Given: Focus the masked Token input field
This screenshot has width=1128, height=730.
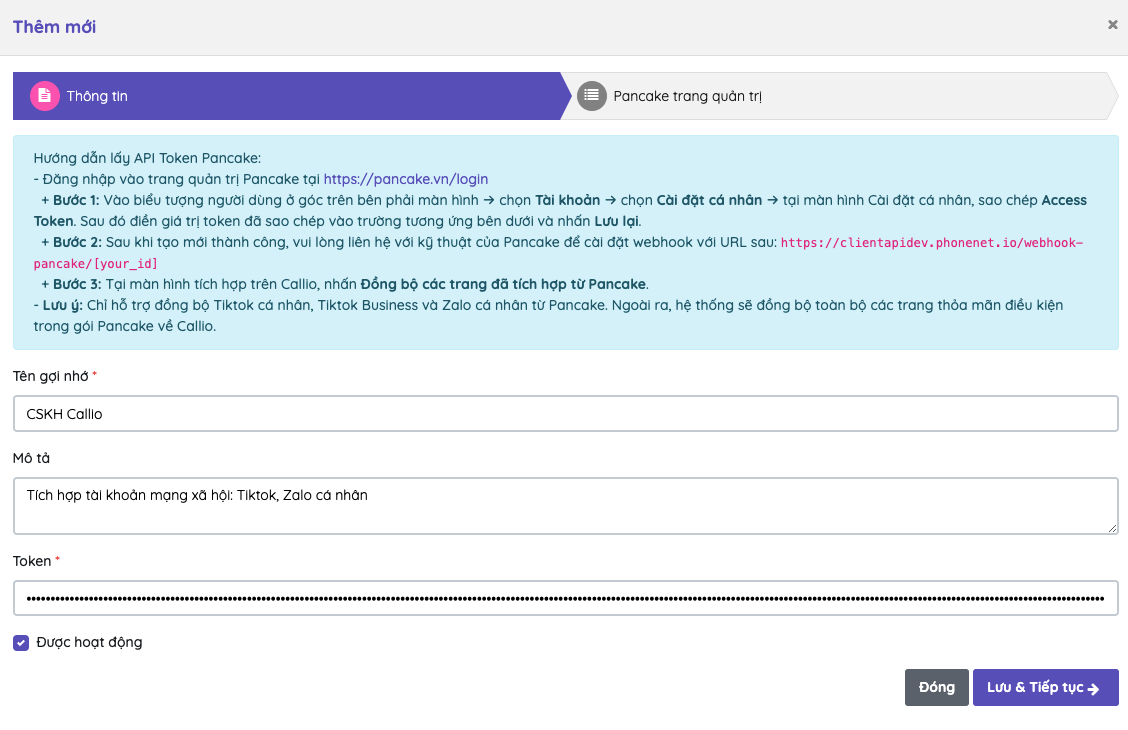Looking at the screenshot, I should click(565, 598).
